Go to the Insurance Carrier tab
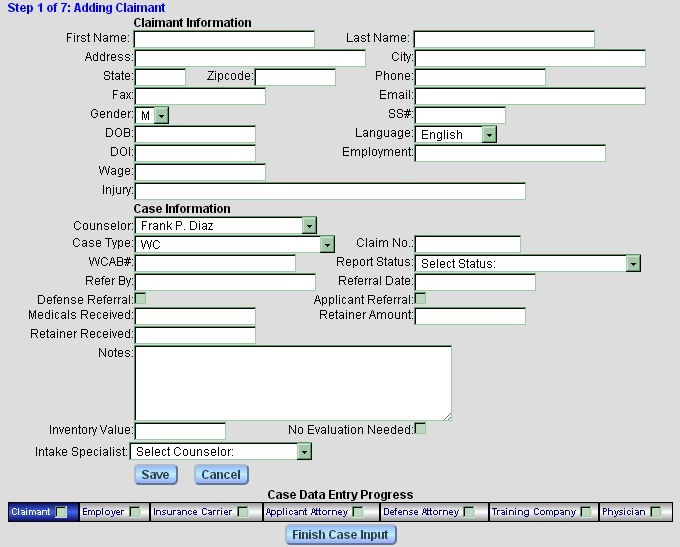 [x=189, y=512]
